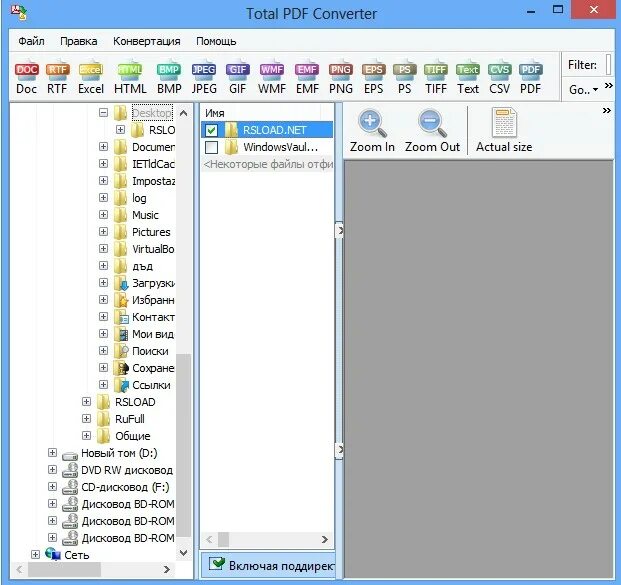
Task: Open the Go.. dropdown
Action: tap(583, 90)
